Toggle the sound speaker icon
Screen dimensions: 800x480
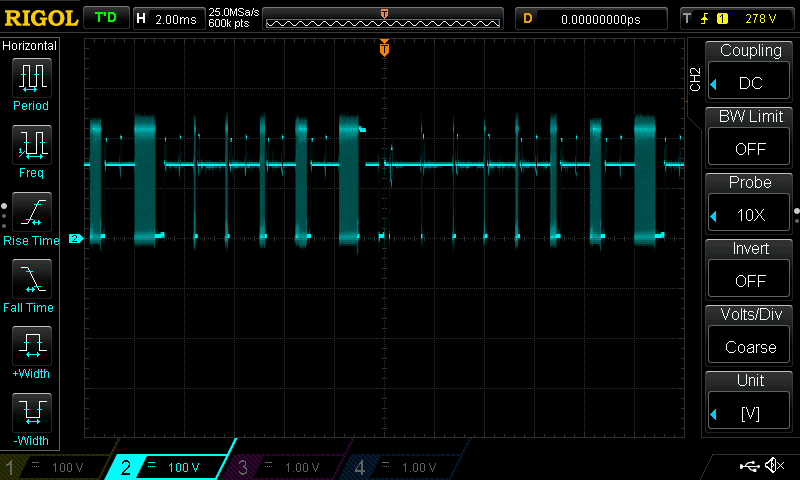(x=773, y=466)
